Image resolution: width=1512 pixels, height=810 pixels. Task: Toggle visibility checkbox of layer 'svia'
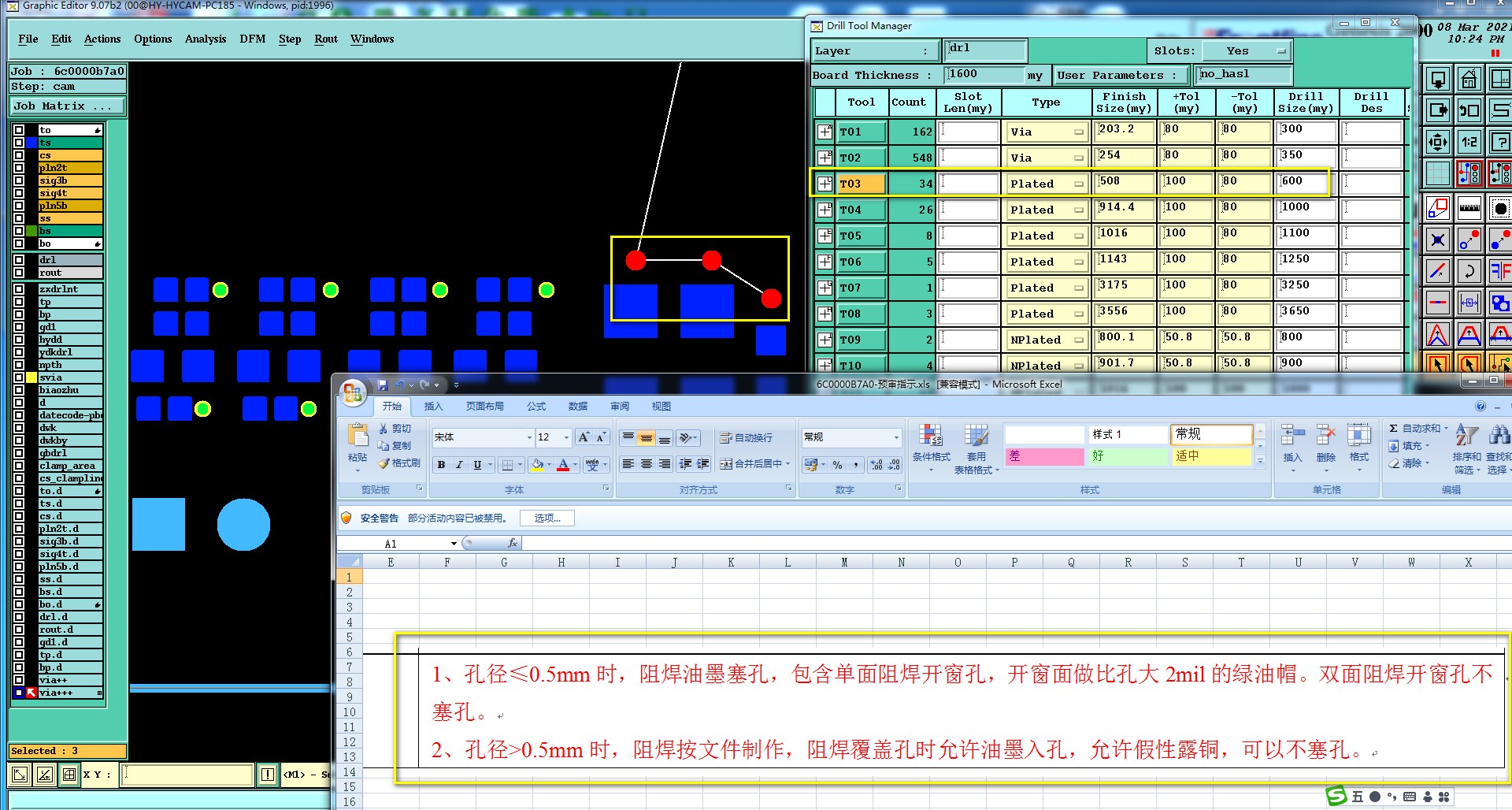click(18, 377)
